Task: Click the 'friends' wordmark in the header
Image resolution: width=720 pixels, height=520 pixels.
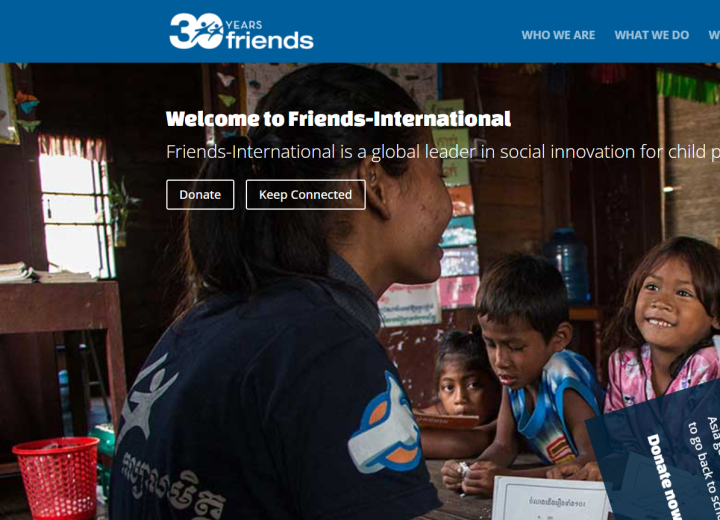Action: 270,40
